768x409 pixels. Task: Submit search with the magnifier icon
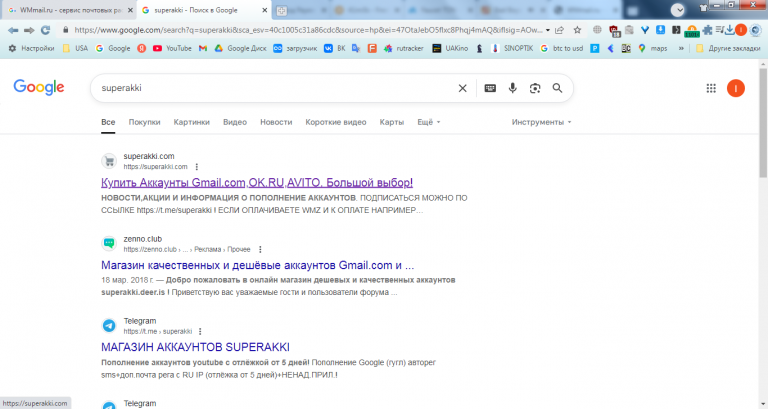click(557, 88)
